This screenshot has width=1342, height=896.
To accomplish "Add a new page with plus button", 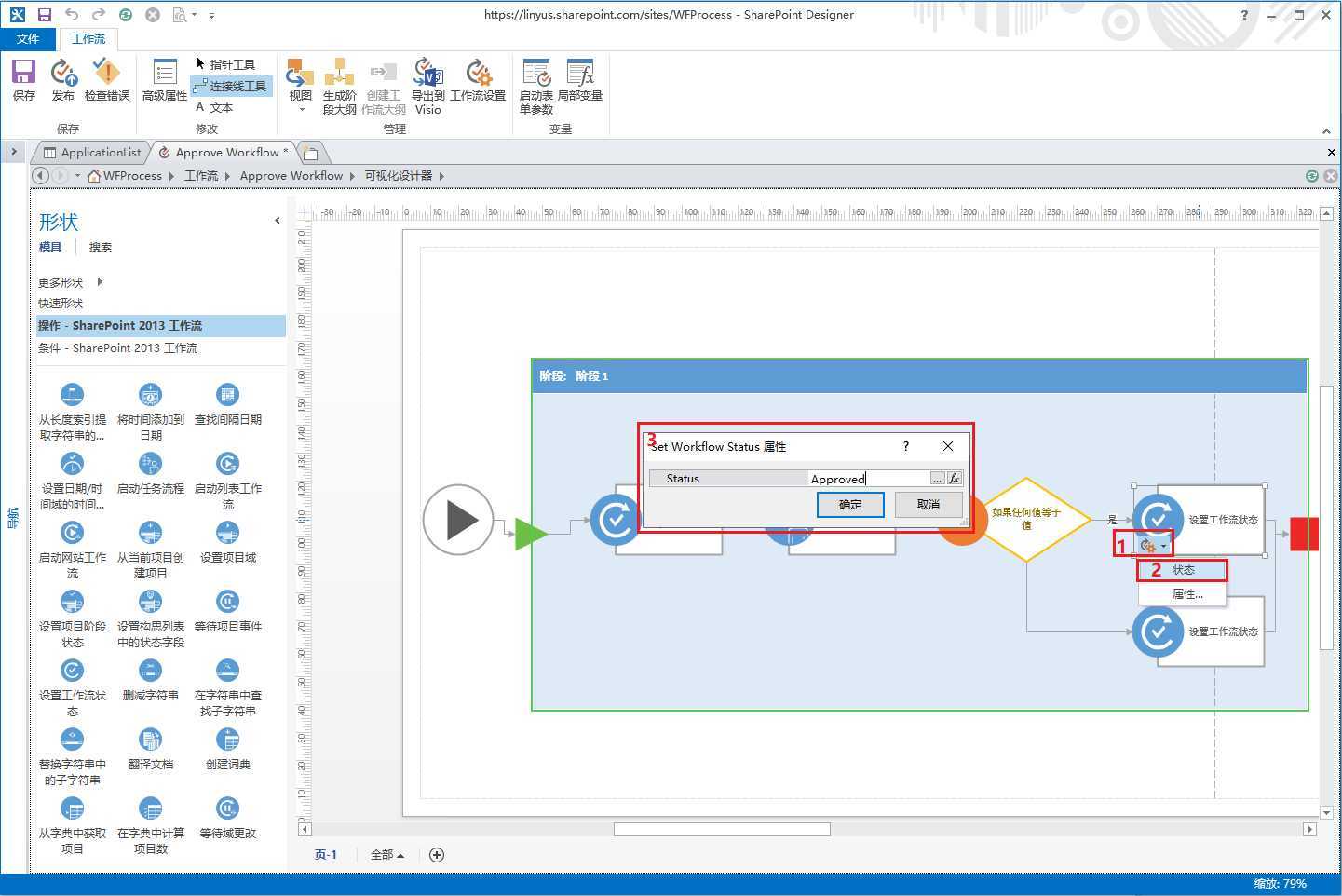I will (x=437, y=854).
